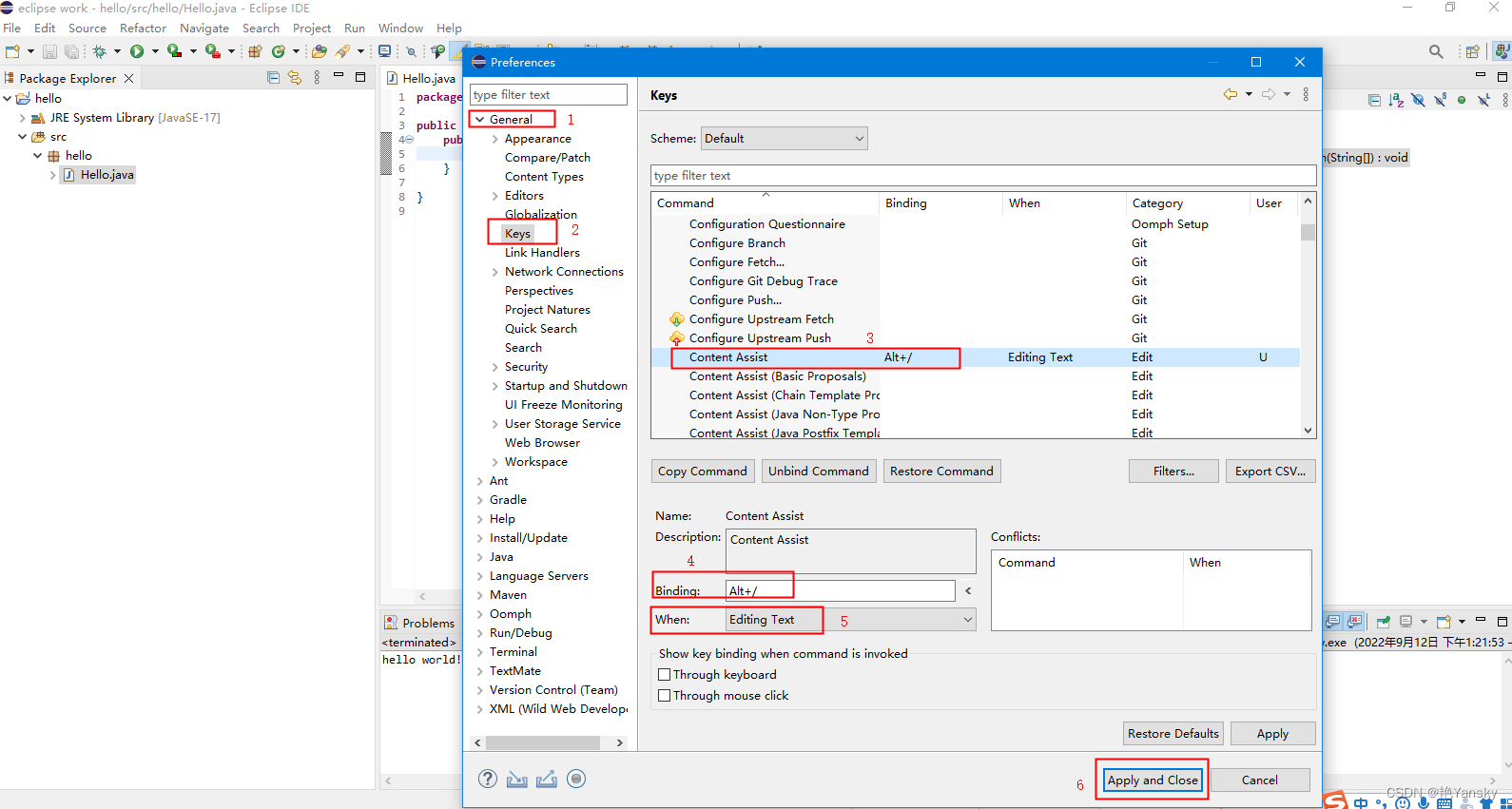The width and height of the screenshot is (1512, 809).
Task: Click the Oomph preference recorder icon
Action: pos(576,779)
